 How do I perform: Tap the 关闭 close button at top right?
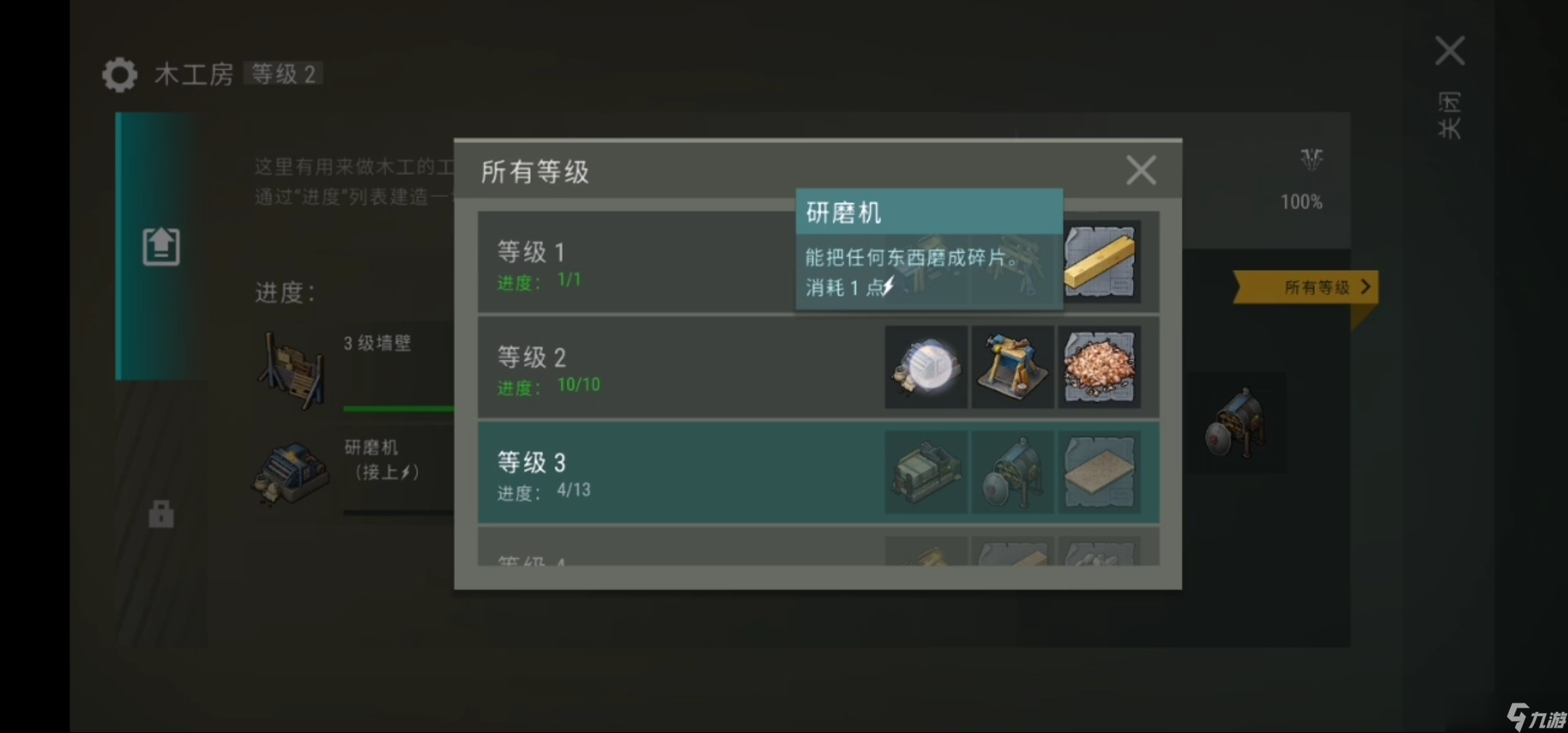[1449, 87]
